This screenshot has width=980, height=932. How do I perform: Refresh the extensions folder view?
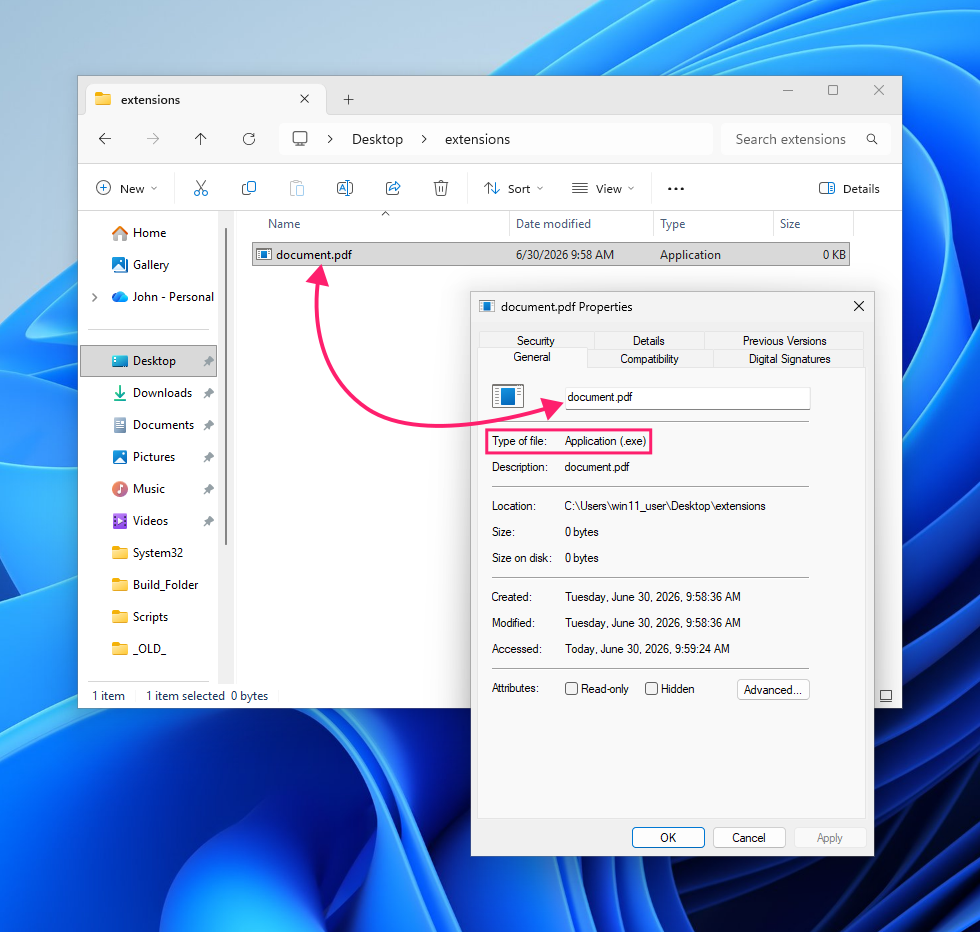coord(249,139)
